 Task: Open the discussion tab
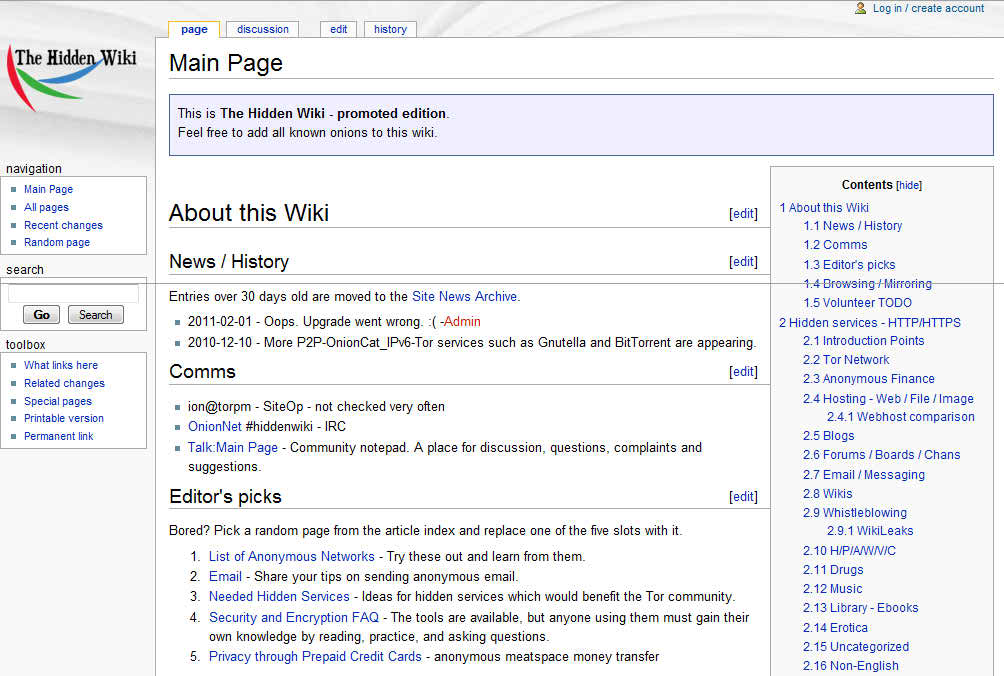263,29
